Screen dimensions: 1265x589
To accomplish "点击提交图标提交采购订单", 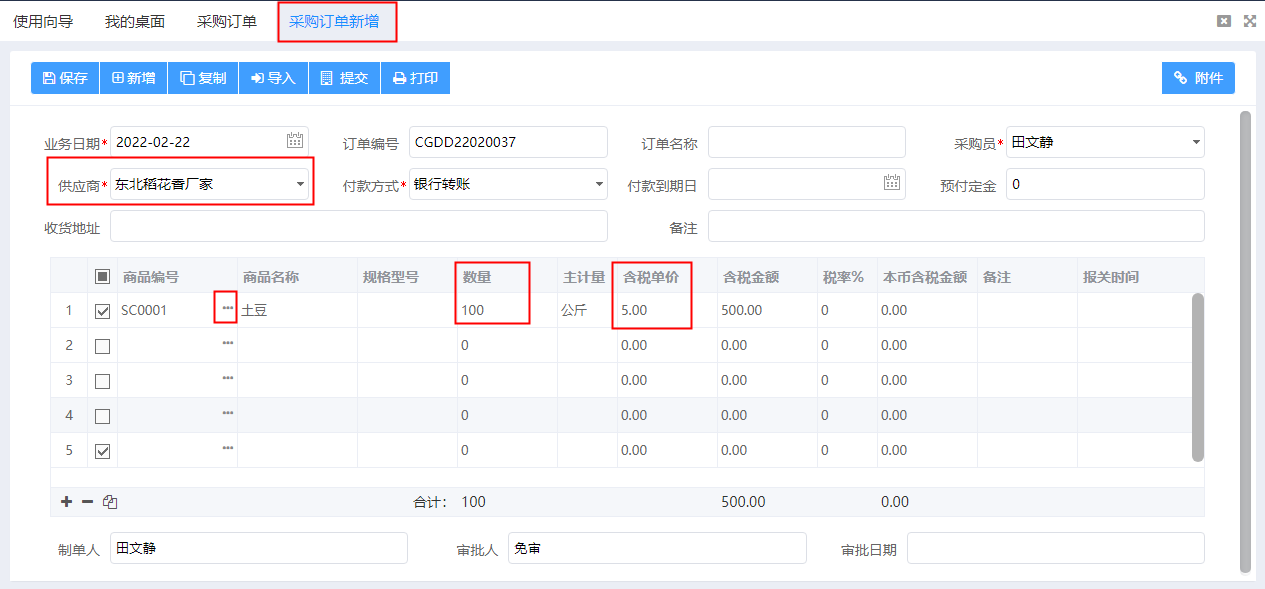I will coord(344,77).
